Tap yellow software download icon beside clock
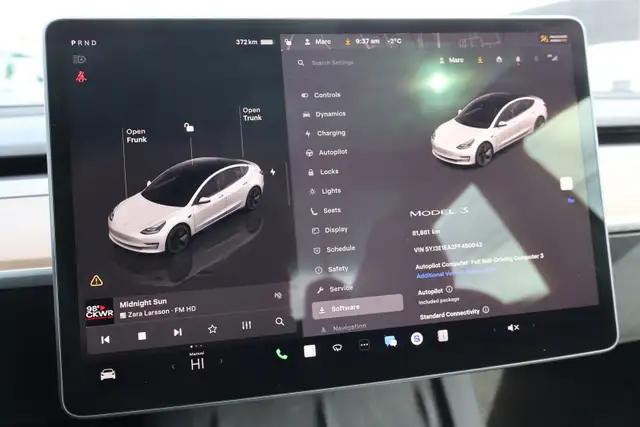The image size is (640, 427). [348, 42]
